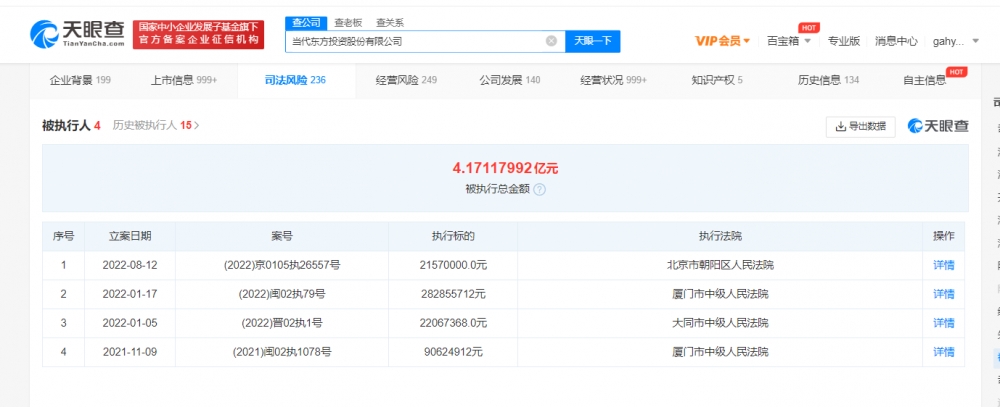
Task: Open the 知识产权 5 tab
Action: point(717,80)
